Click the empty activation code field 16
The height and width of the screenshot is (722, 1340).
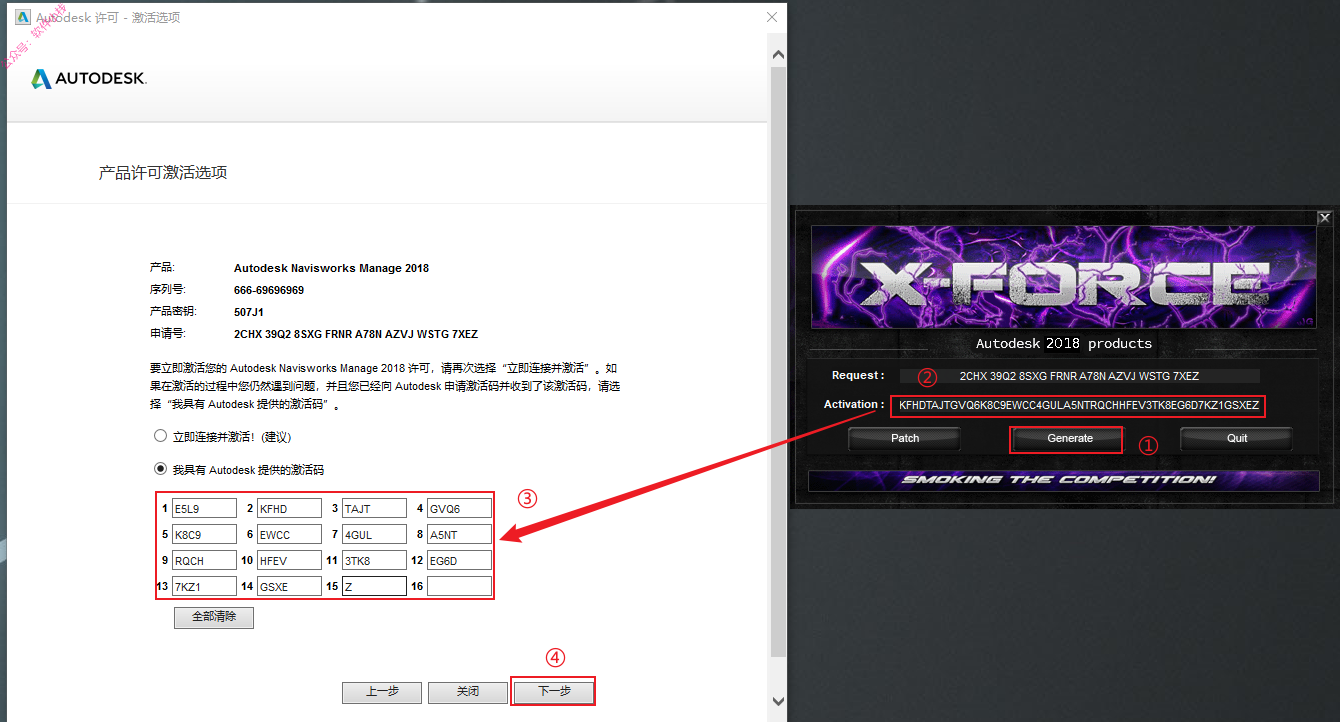[x=459, y=586]
